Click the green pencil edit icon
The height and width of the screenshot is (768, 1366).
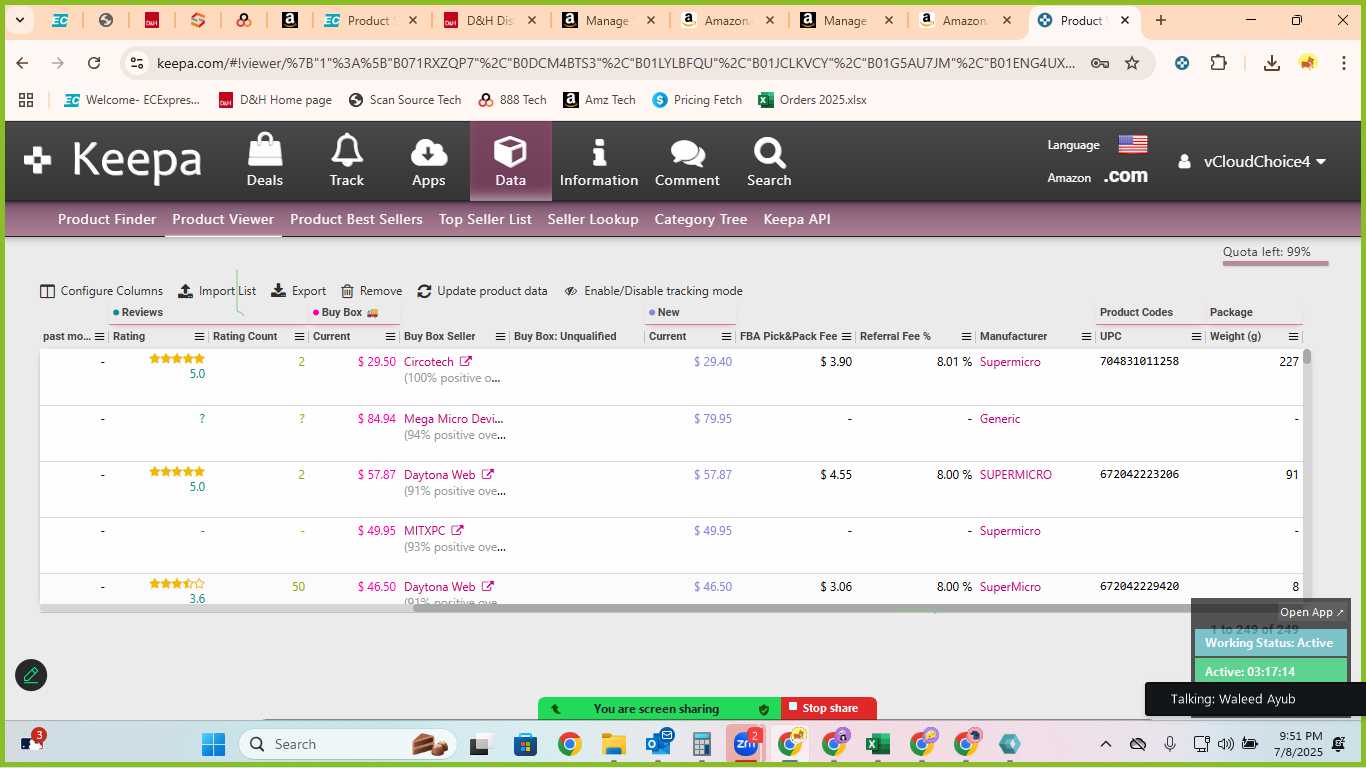tap(31, 675)
